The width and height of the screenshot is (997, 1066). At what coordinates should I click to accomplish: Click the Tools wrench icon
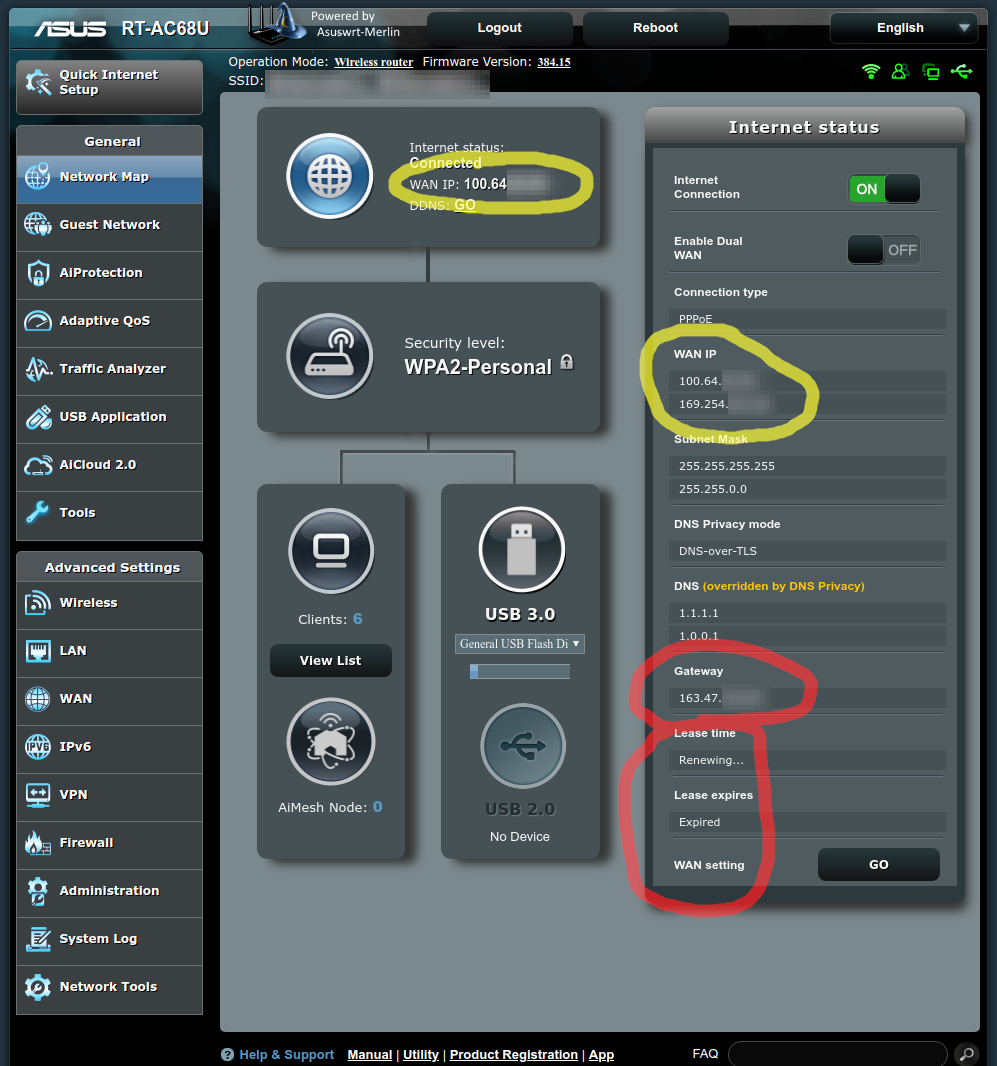click(x=37, y=513)
